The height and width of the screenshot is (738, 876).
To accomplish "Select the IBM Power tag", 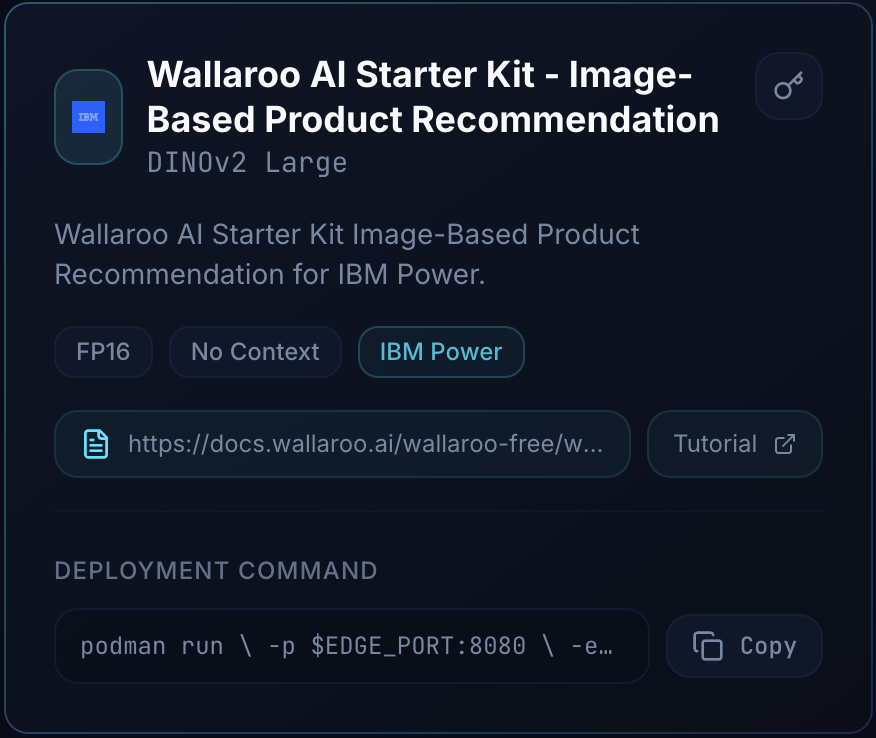I will pyautogui.click(x=440, y=352).
